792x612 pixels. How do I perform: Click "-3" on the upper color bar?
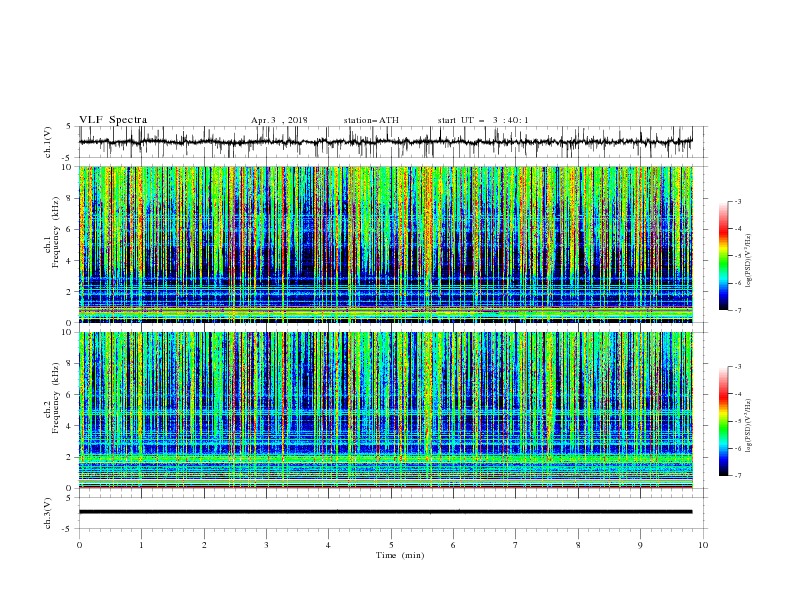point(737,201)
